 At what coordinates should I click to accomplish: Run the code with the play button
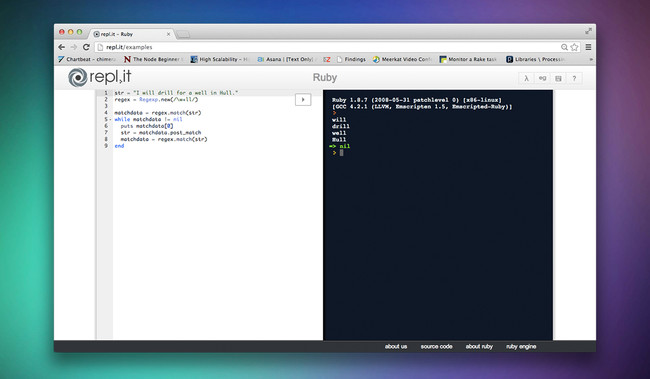(303, 100)
